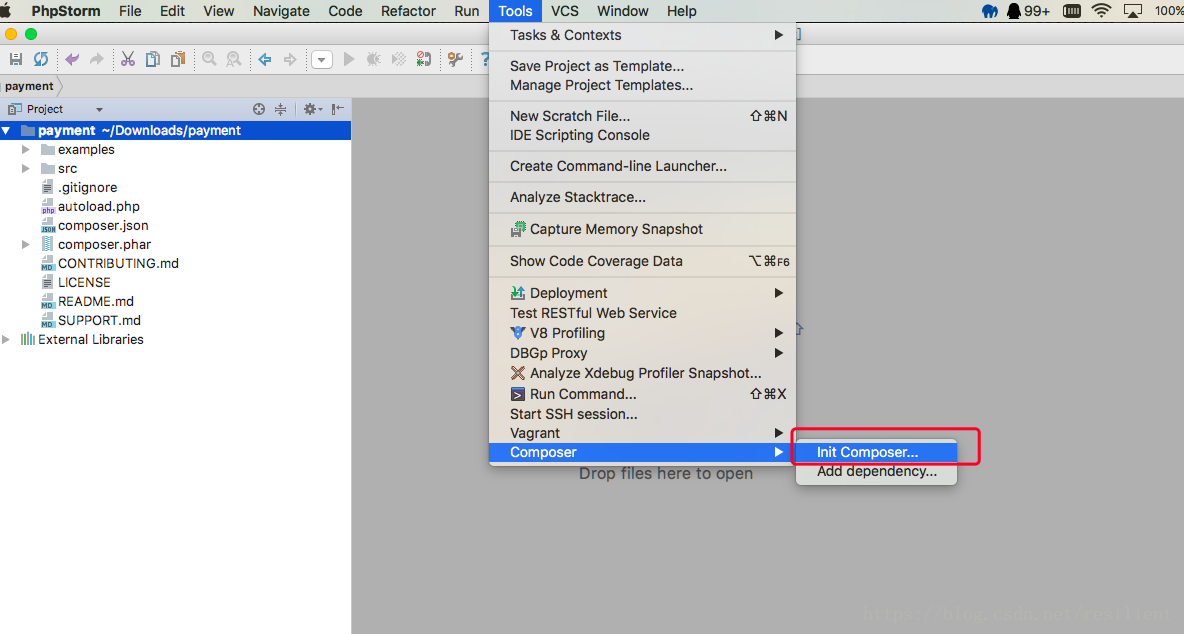Click the Save All toolbar icon
Viewport: 1184px width, 634px height.
point(15,59)
